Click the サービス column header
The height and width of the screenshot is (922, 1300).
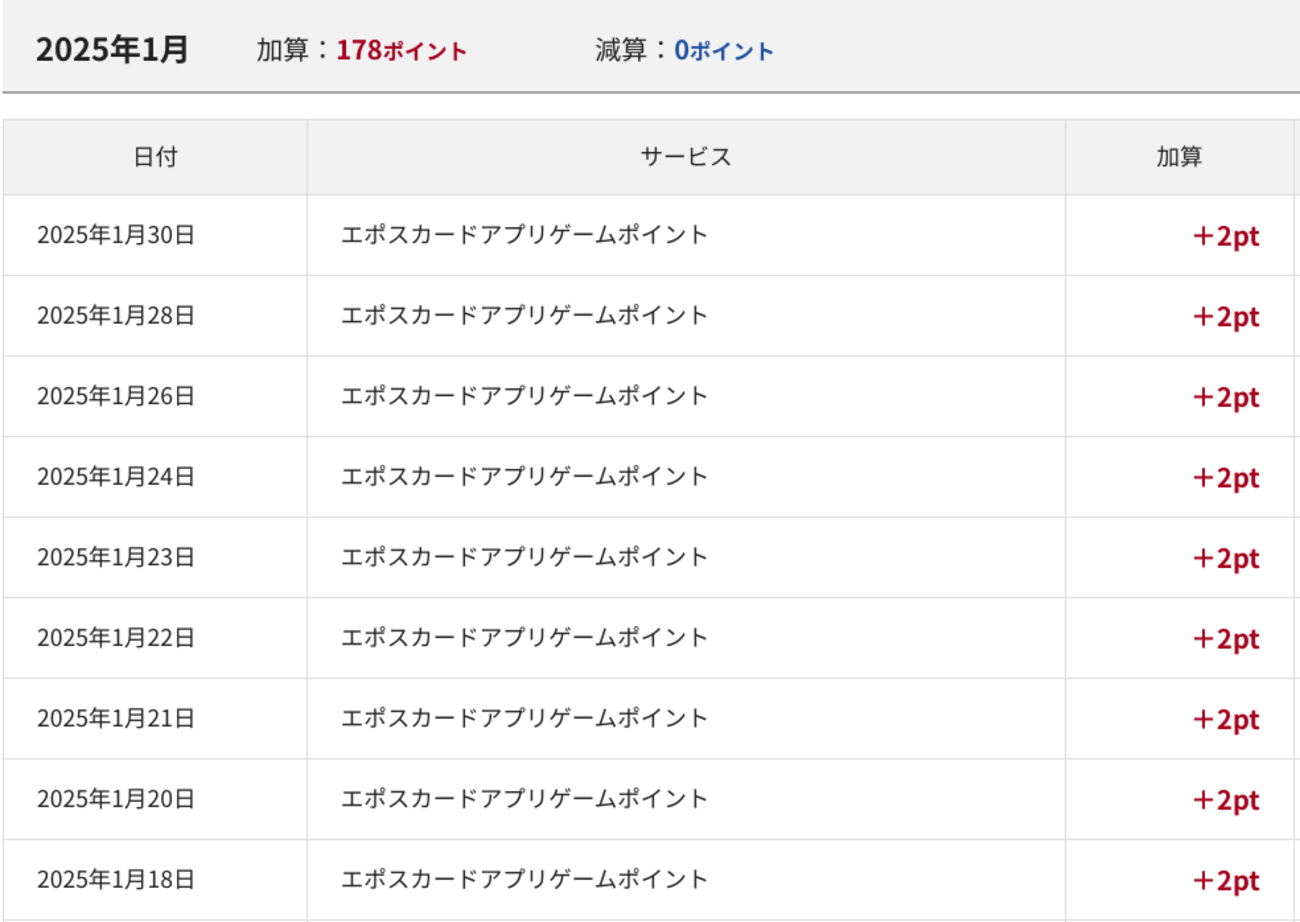click(686, 157)
